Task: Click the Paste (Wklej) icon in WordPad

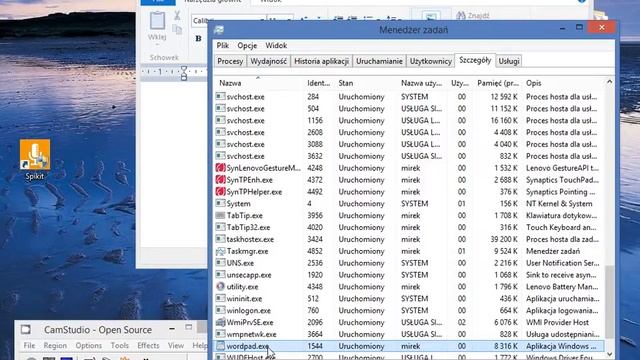Action: (x=157, y=21)
